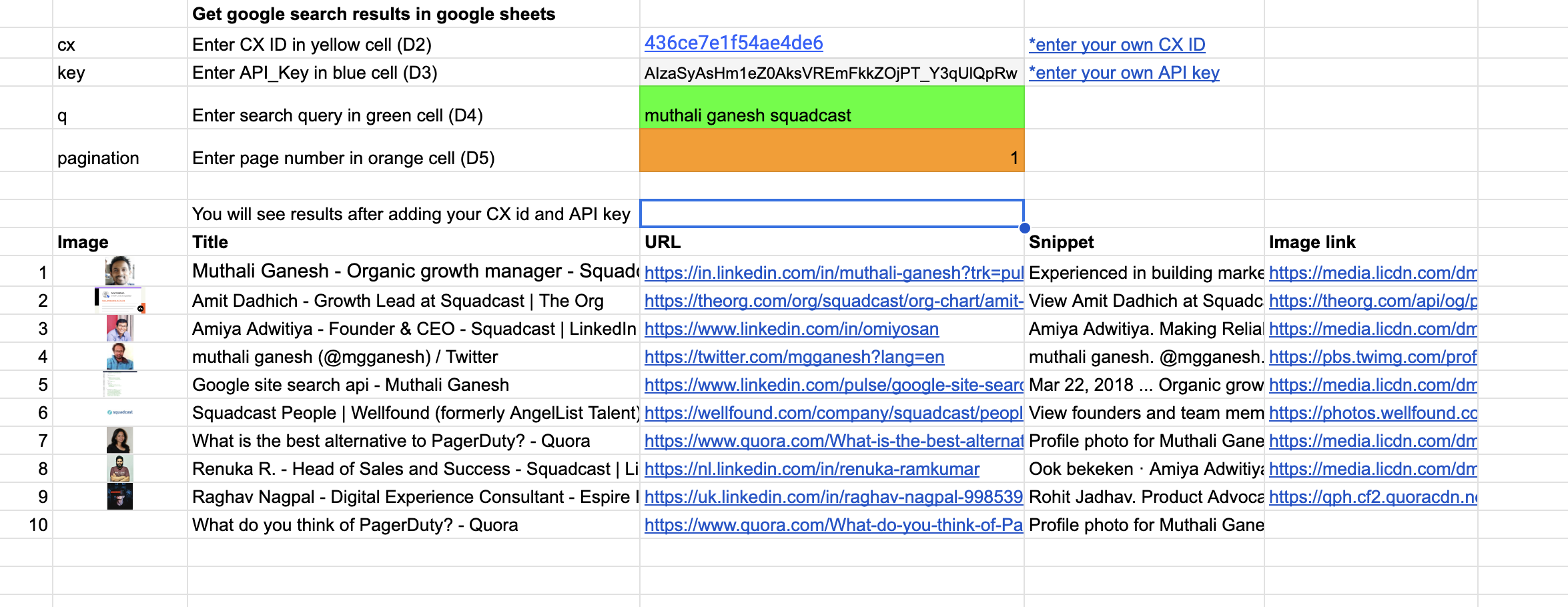Screen dimensions: 1568x607
Task: Open the renuka-ramkumar LinkedIn URL
Action: (x=811, y=469)
